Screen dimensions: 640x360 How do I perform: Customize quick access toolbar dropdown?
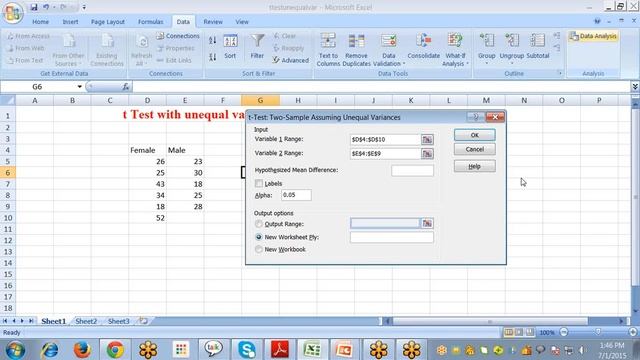84,7
